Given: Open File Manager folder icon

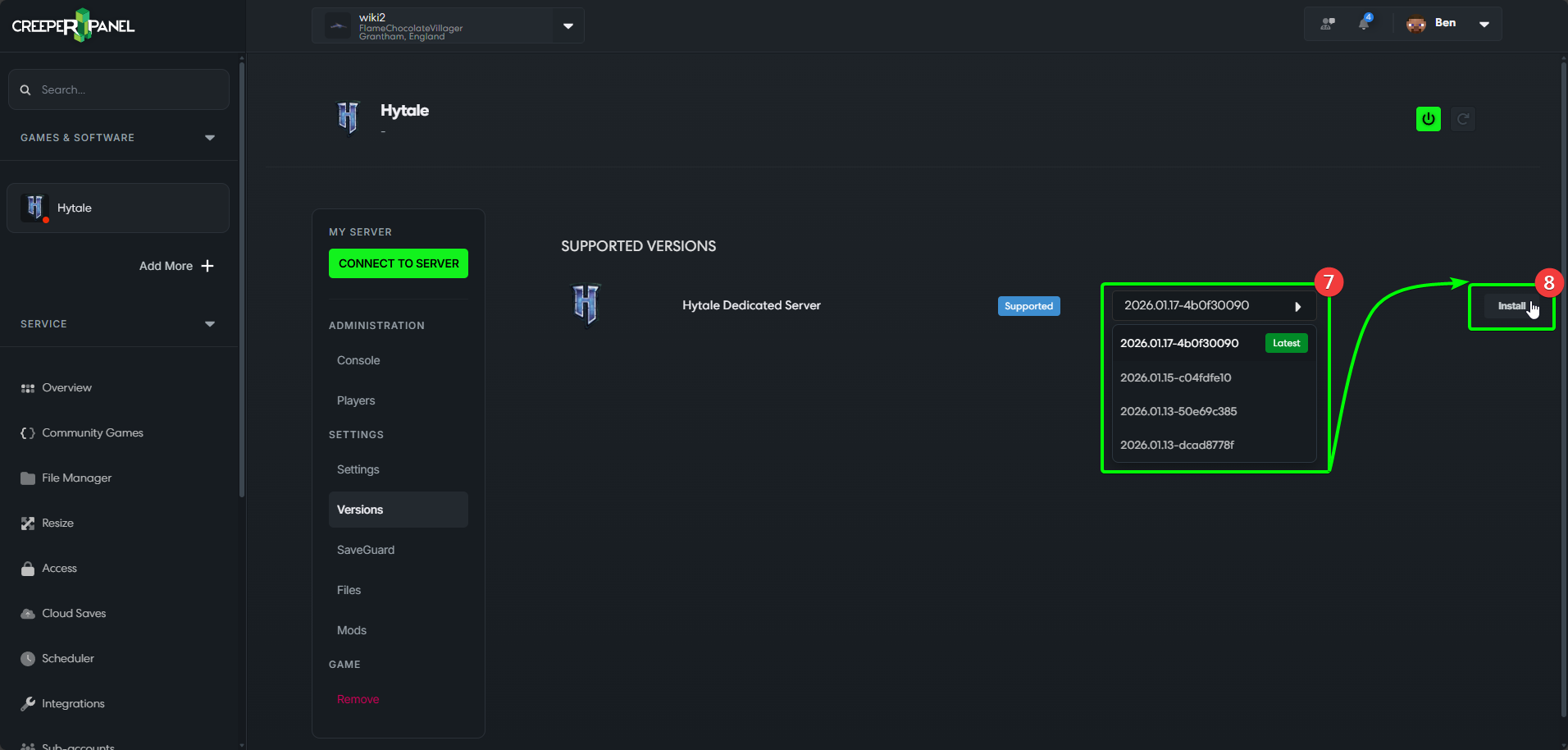Looking at the screenshot, I should (28, 478).
